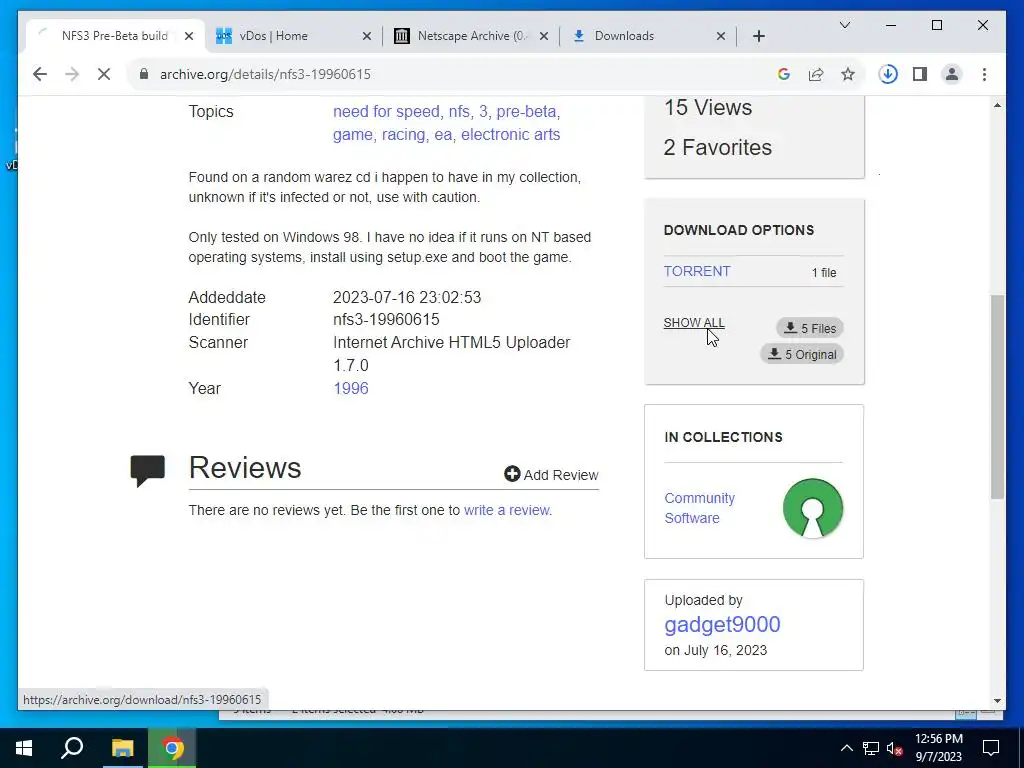Viewport: 1024px width, 768px height.
Task: Close the Netscape Archive tab
Action: (x=543, y=37)
